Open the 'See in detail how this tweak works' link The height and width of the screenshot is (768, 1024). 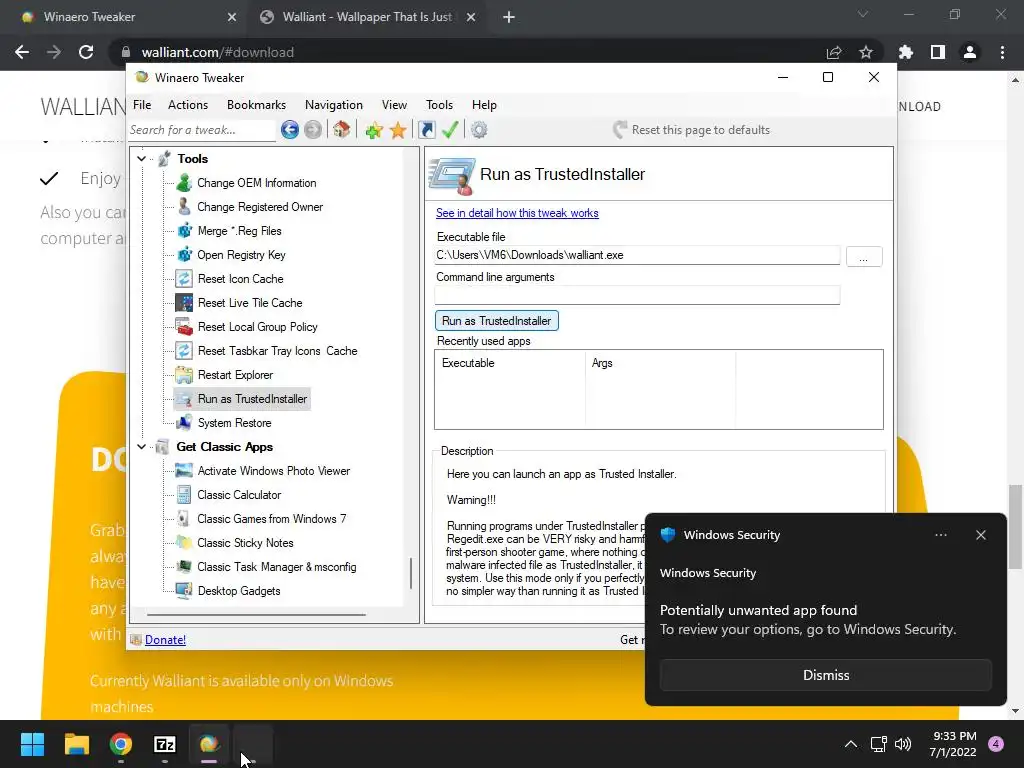517,213
